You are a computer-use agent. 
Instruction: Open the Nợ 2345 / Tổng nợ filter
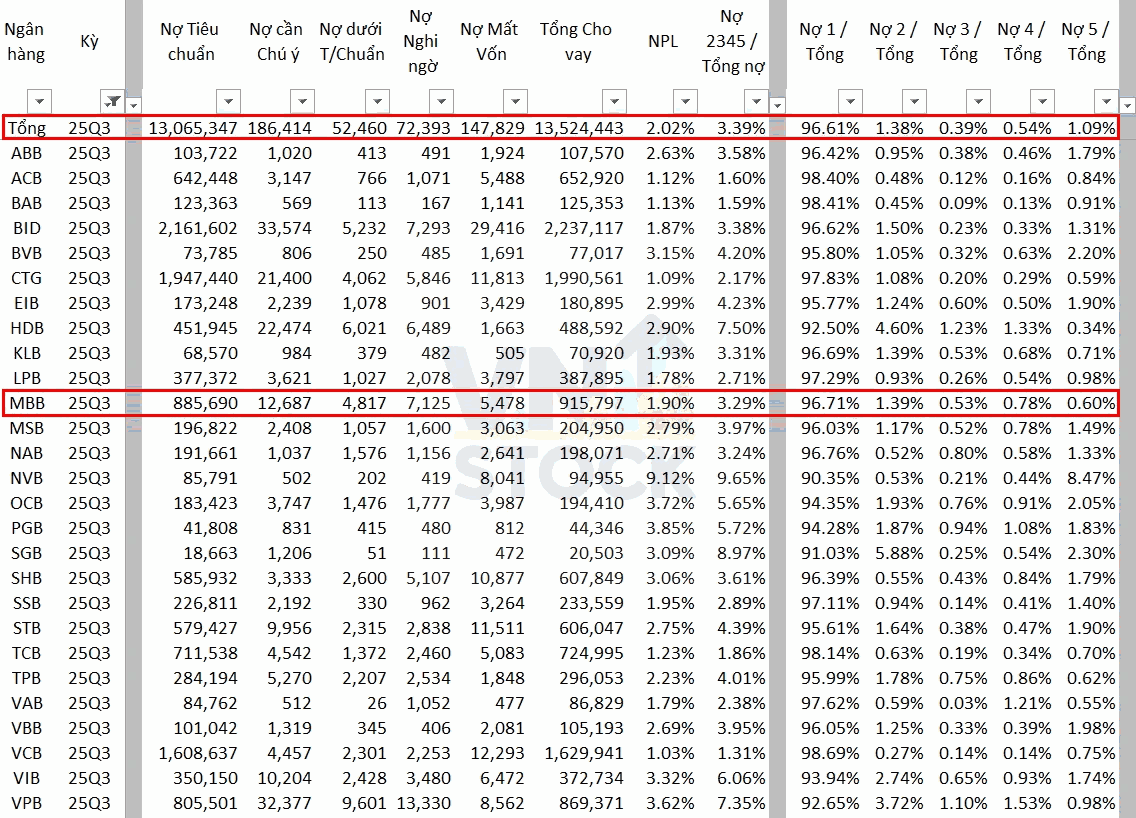click(756, 101)
